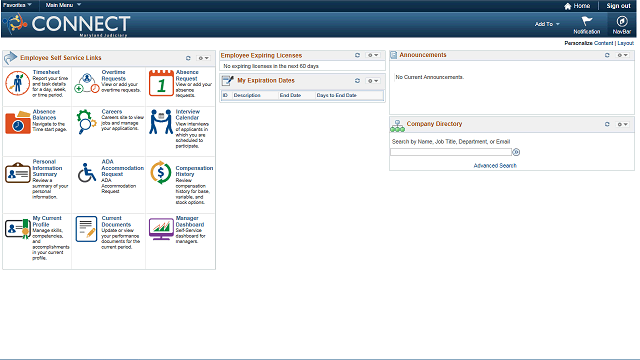
Task: Open the Overtime Requests icon
Action: click(x=87, y=83)
